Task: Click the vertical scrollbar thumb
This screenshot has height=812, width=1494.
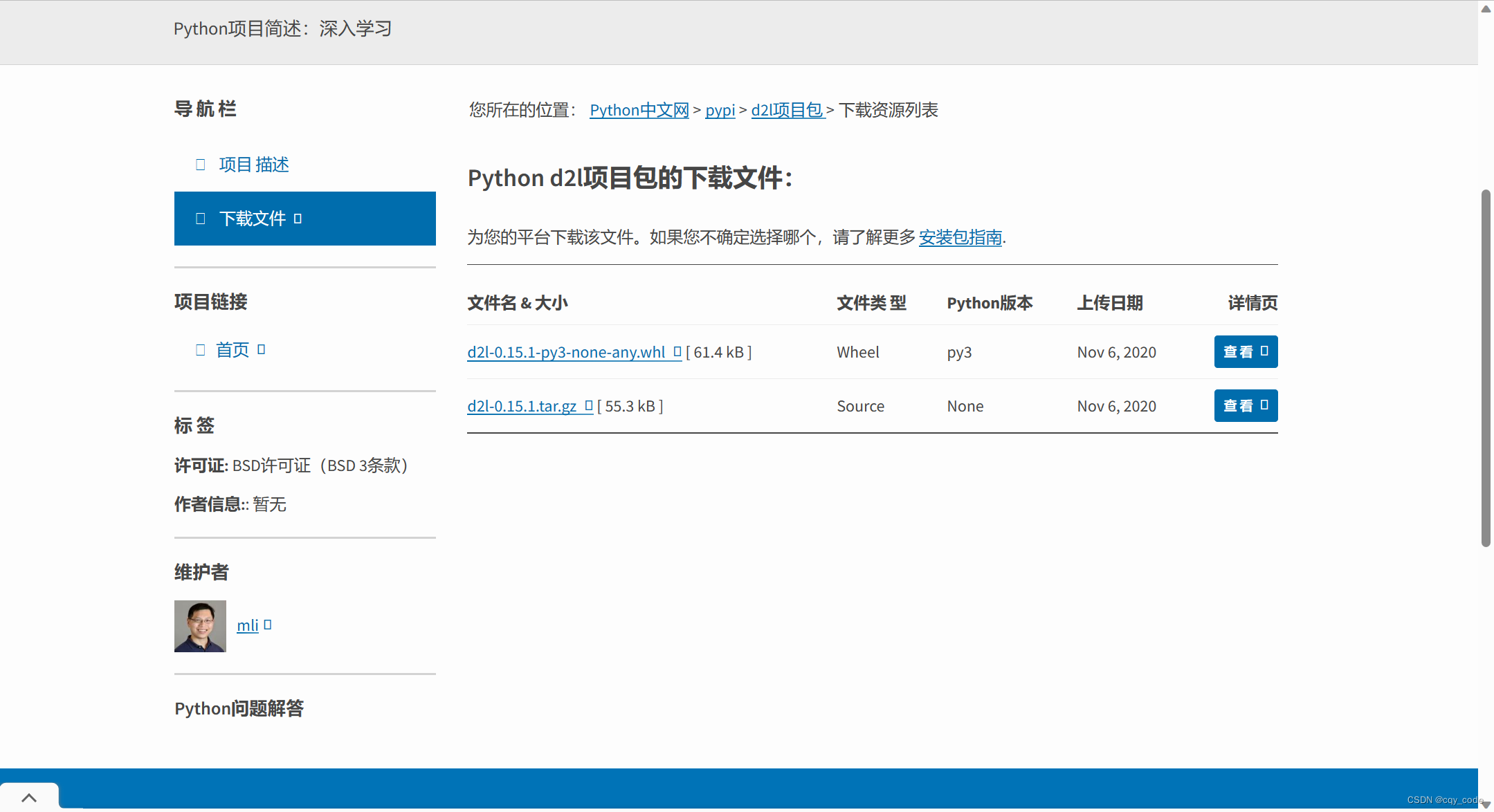Action: pyautogui.click(x=1486, y=368)
